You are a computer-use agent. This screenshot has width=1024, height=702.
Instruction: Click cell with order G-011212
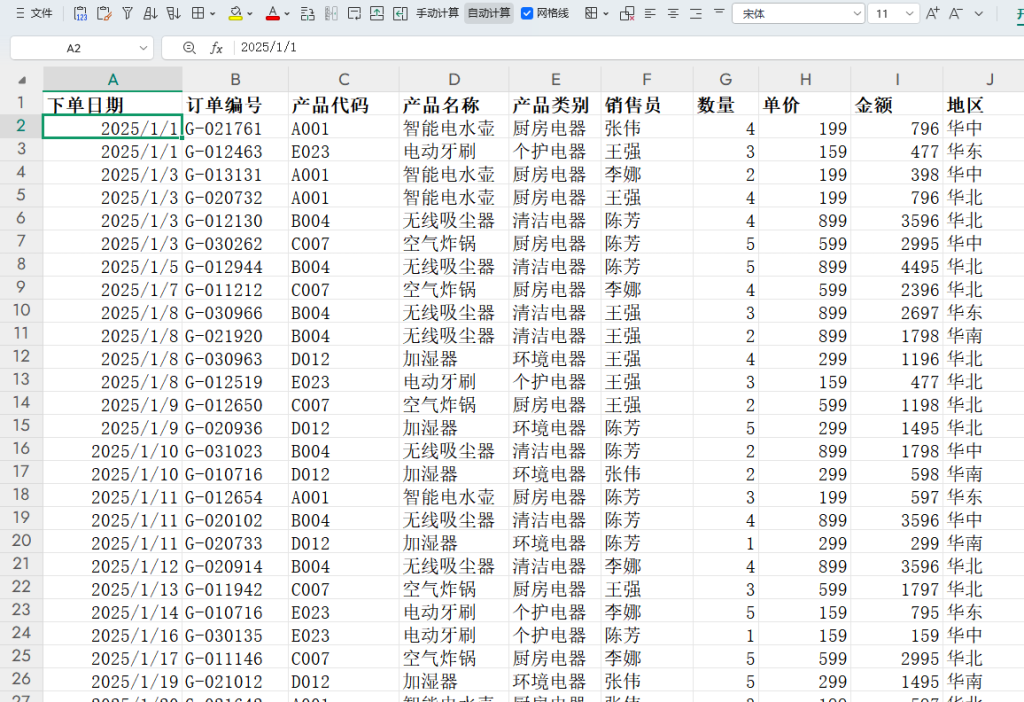coord(235,289)
